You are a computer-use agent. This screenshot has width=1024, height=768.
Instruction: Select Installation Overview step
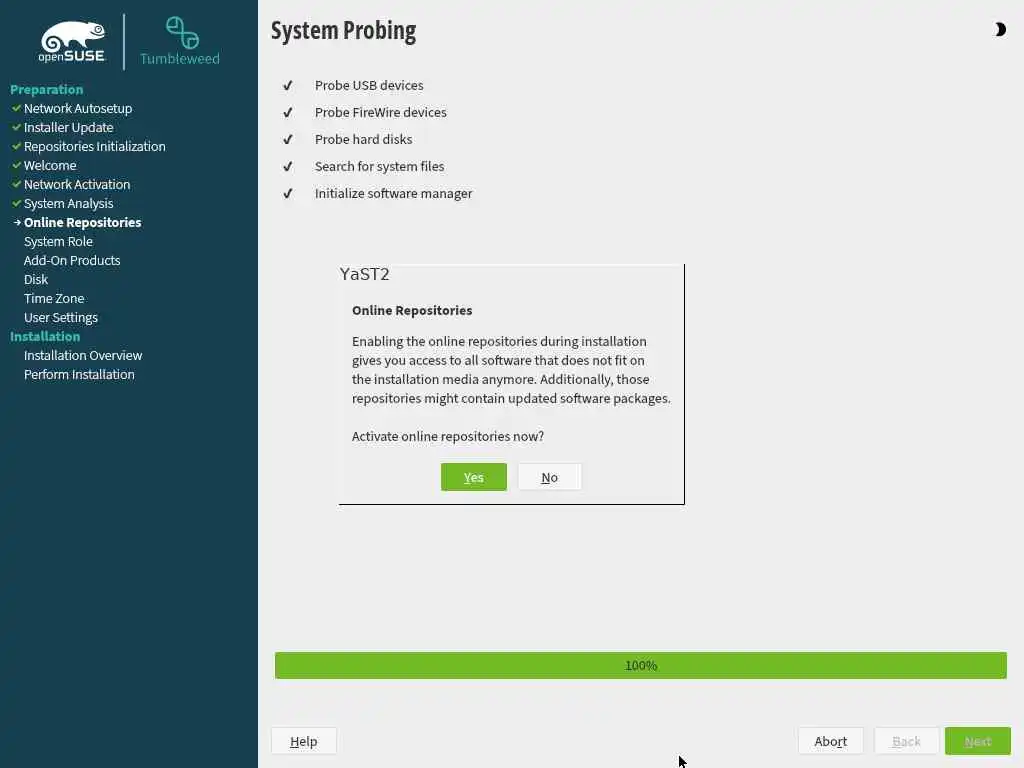(x=83, y=355)
